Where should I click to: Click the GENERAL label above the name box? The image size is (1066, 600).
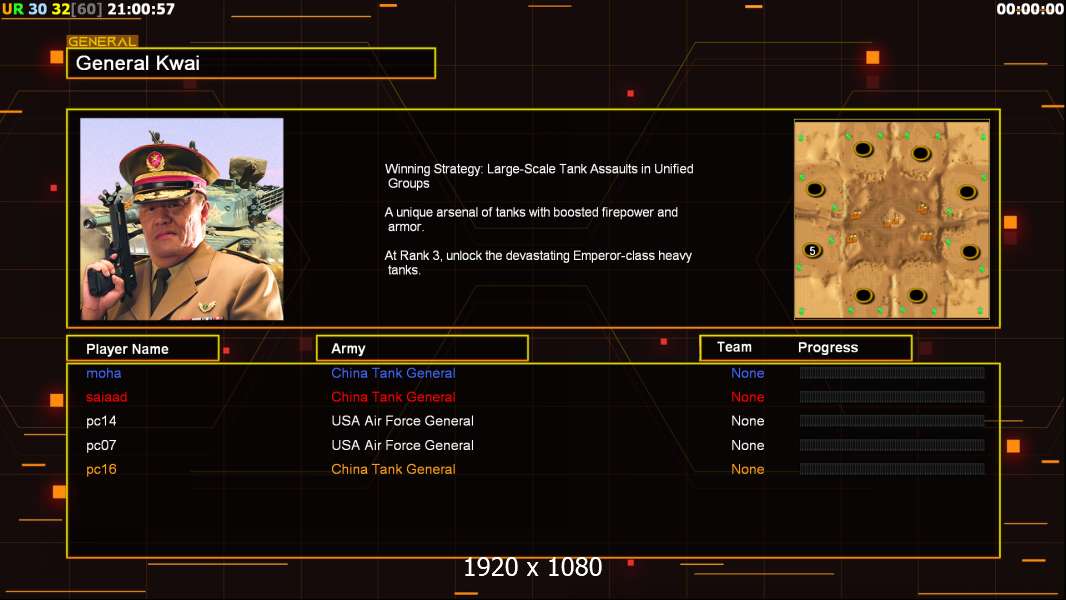(102, 41)
